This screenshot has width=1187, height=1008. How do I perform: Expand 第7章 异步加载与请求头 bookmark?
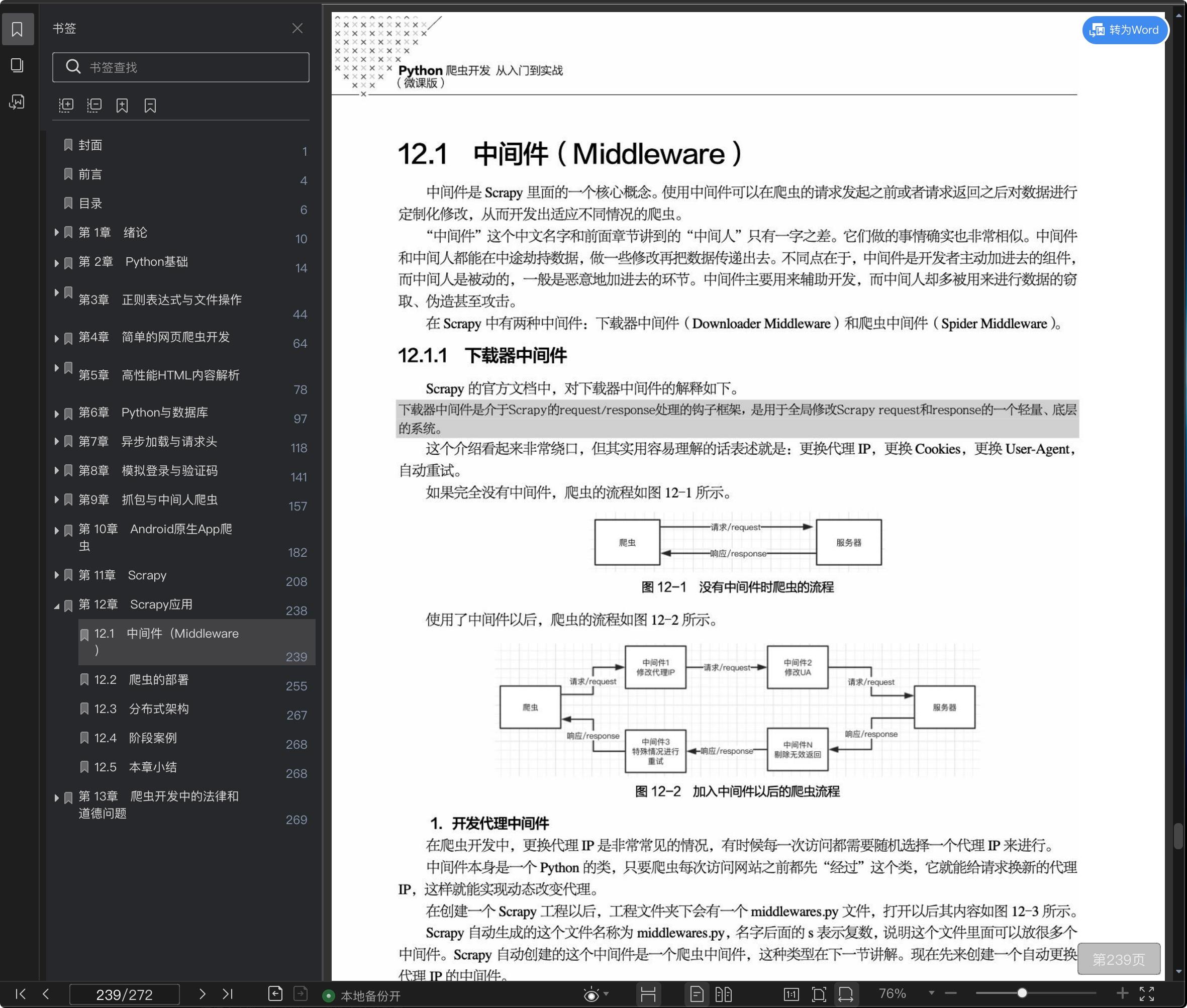click(x=57, y=441)
